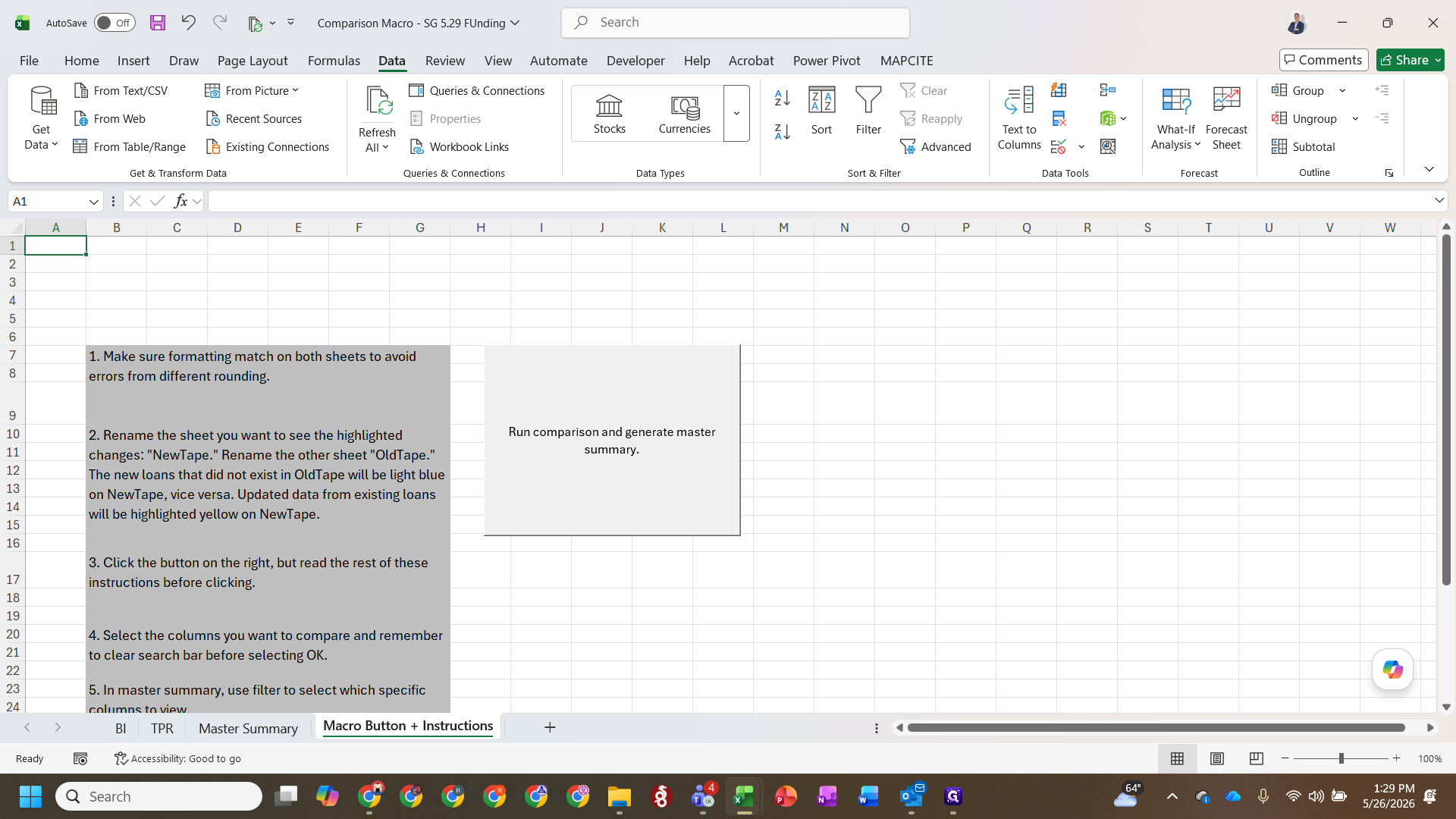Switch to the TPR sheet
1456x819 pixels.
162,728
